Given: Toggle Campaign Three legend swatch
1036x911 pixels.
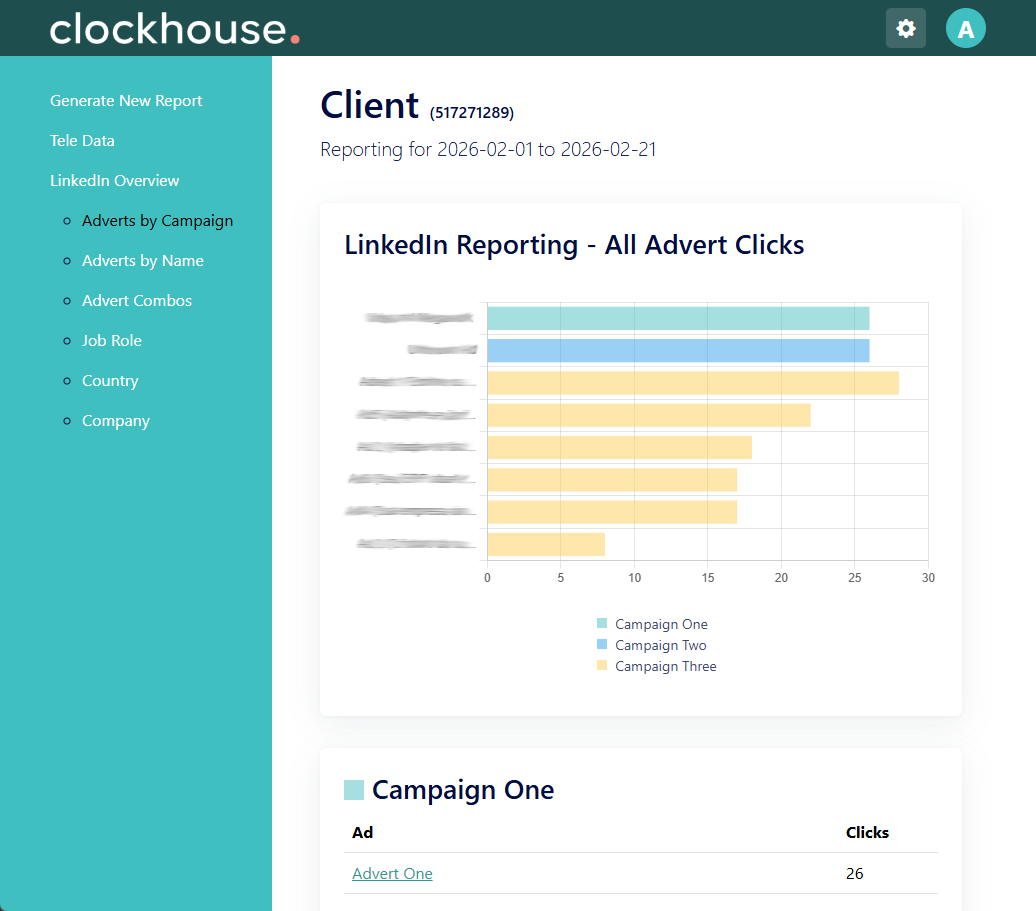Looking at the screenshot, I should [x=601, y=665].
